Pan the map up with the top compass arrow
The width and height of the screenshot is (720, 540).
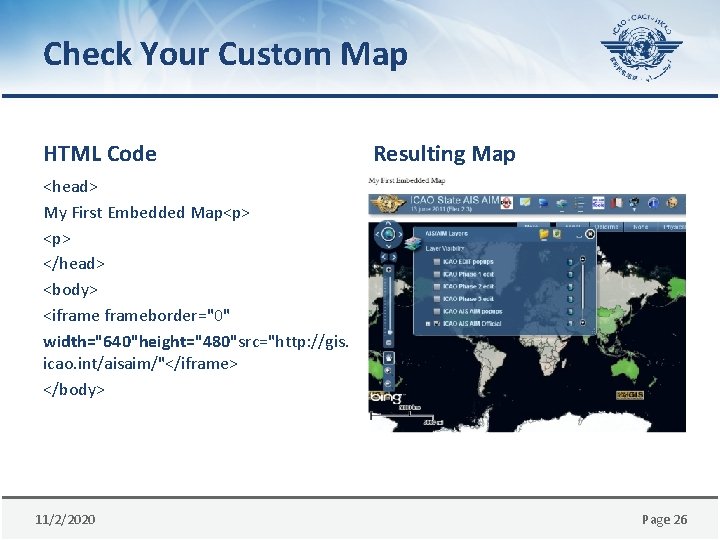pyautogui.click(x=388, y=224)
